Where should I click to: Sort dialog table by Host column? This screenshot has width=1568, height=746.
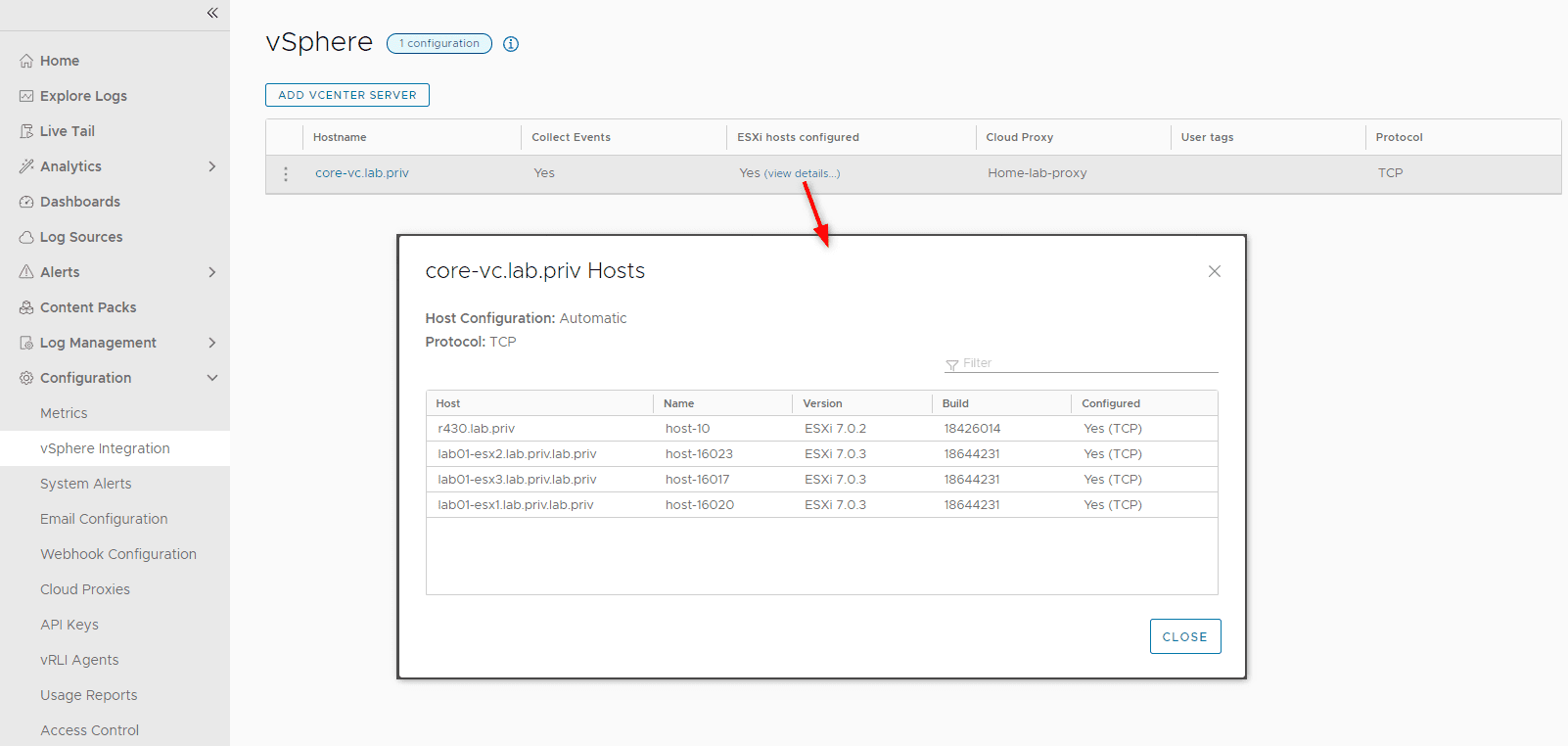pyautogui.click(x=448, y=403)
